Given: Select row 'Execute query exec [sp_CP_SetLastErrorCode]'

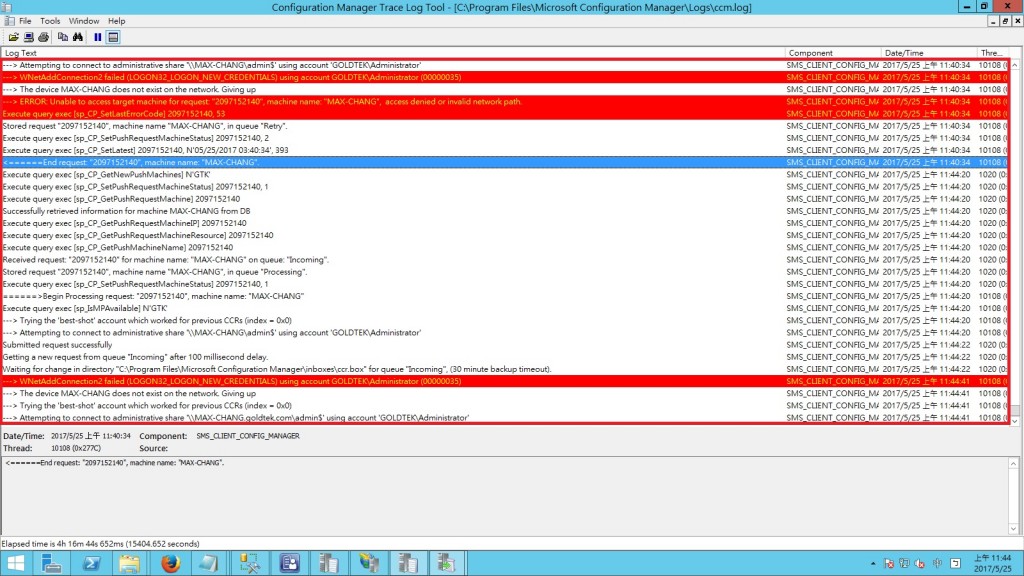Looking at the screenshot, I should (505, 114).
